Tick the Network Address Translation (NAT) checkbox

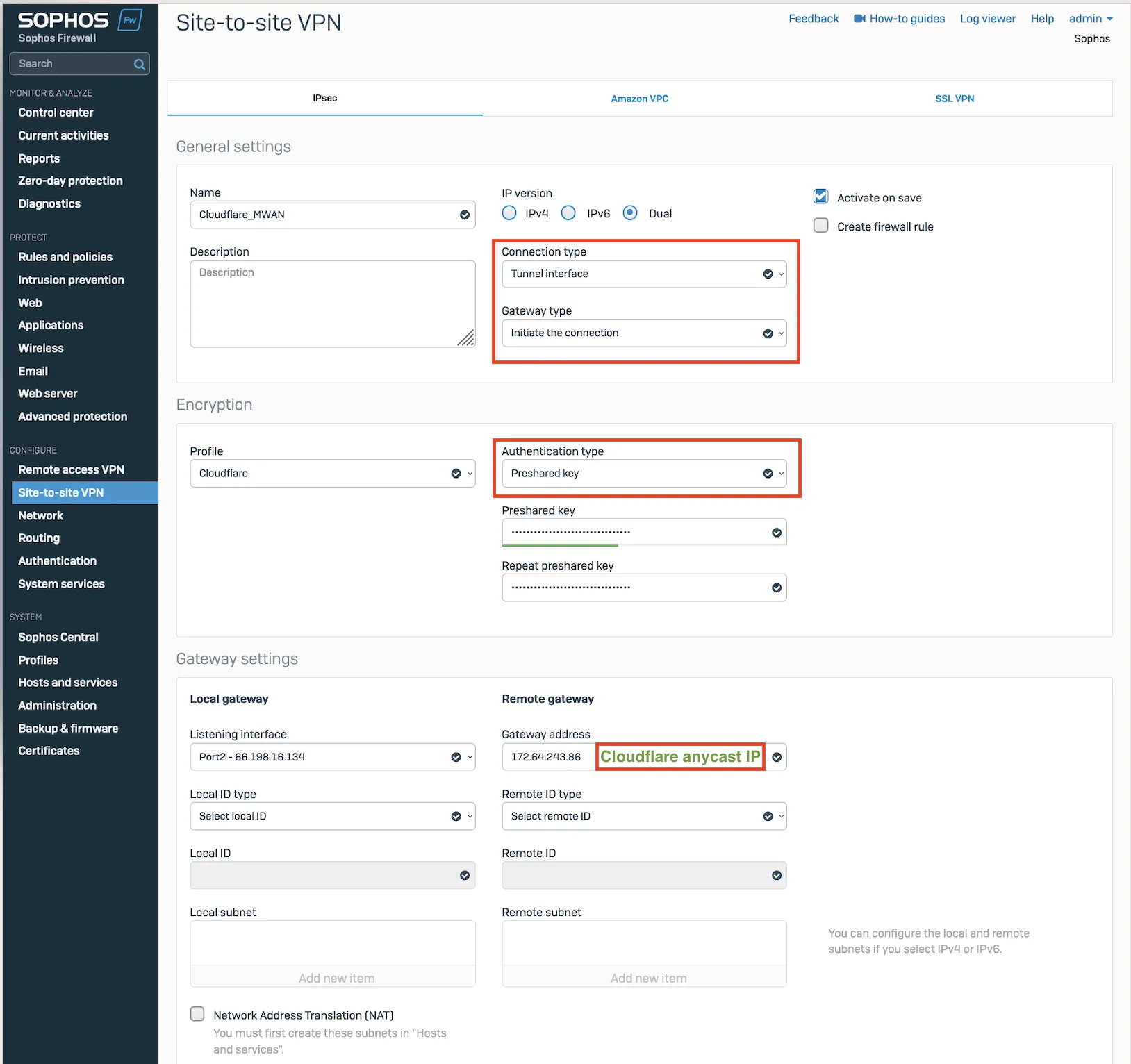(197, 1014)
